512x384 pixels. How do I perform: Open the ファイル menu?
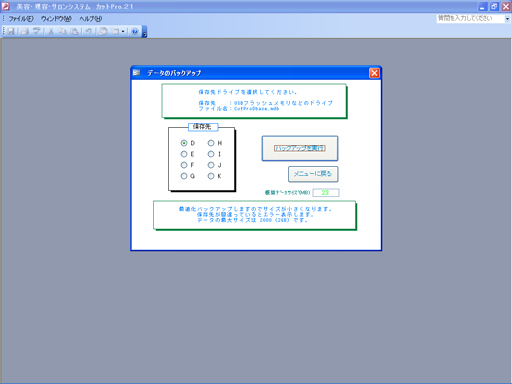(21, 19)
